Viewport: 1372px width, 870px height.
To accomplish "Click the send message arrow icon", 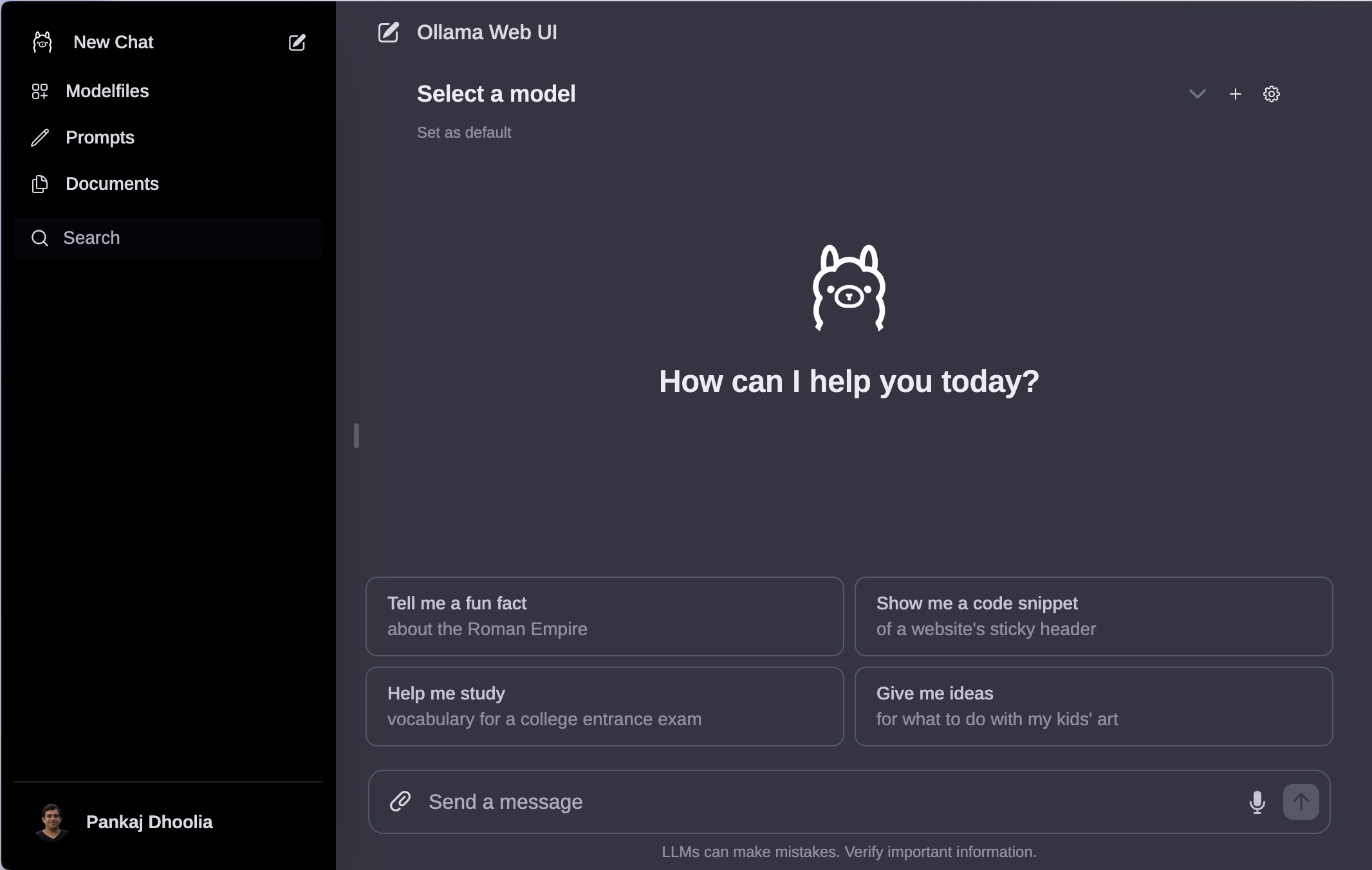I will [x=1301, y=801].
